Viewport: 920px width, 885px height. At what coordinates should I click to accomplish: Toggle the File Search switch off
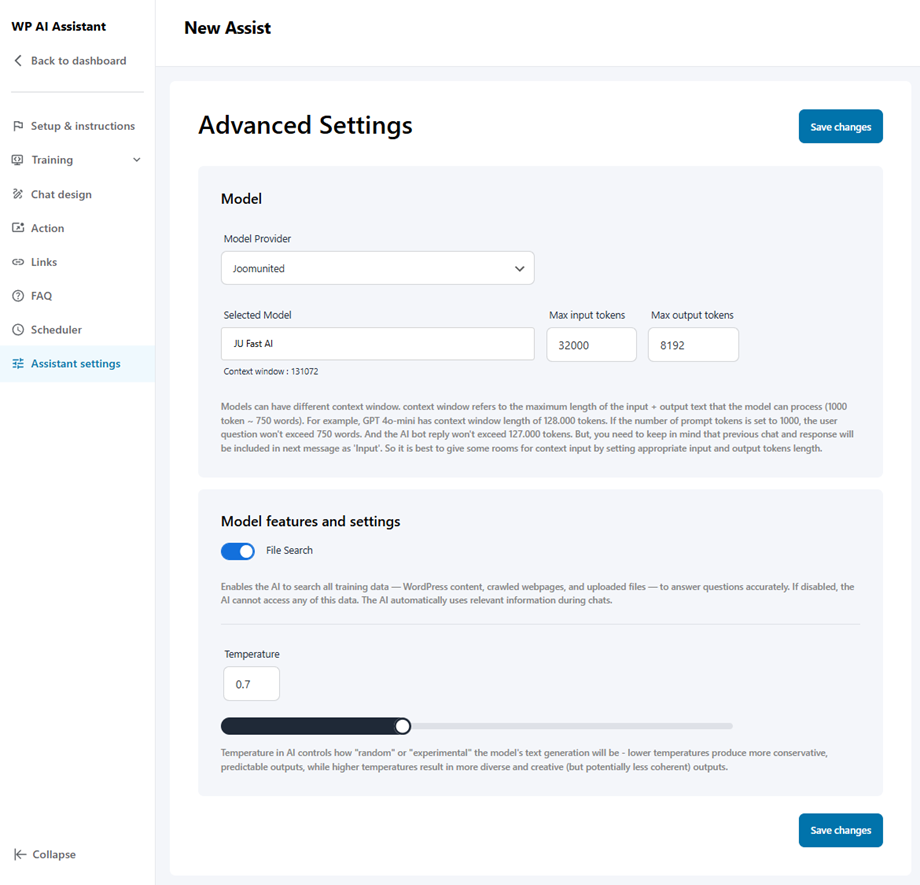point(237,551)
